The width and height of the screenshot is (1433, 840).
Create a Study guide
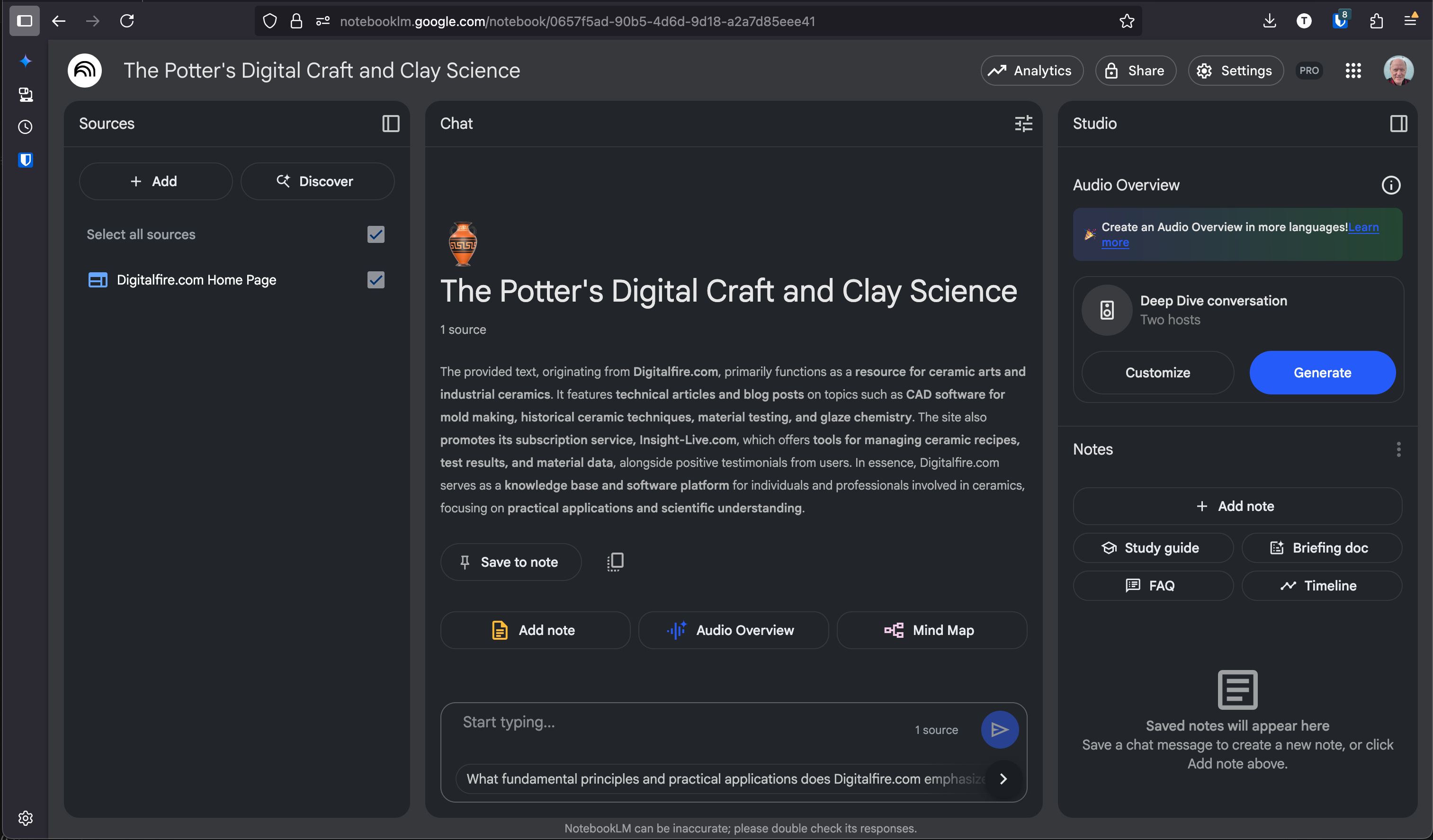point(1153,548)
